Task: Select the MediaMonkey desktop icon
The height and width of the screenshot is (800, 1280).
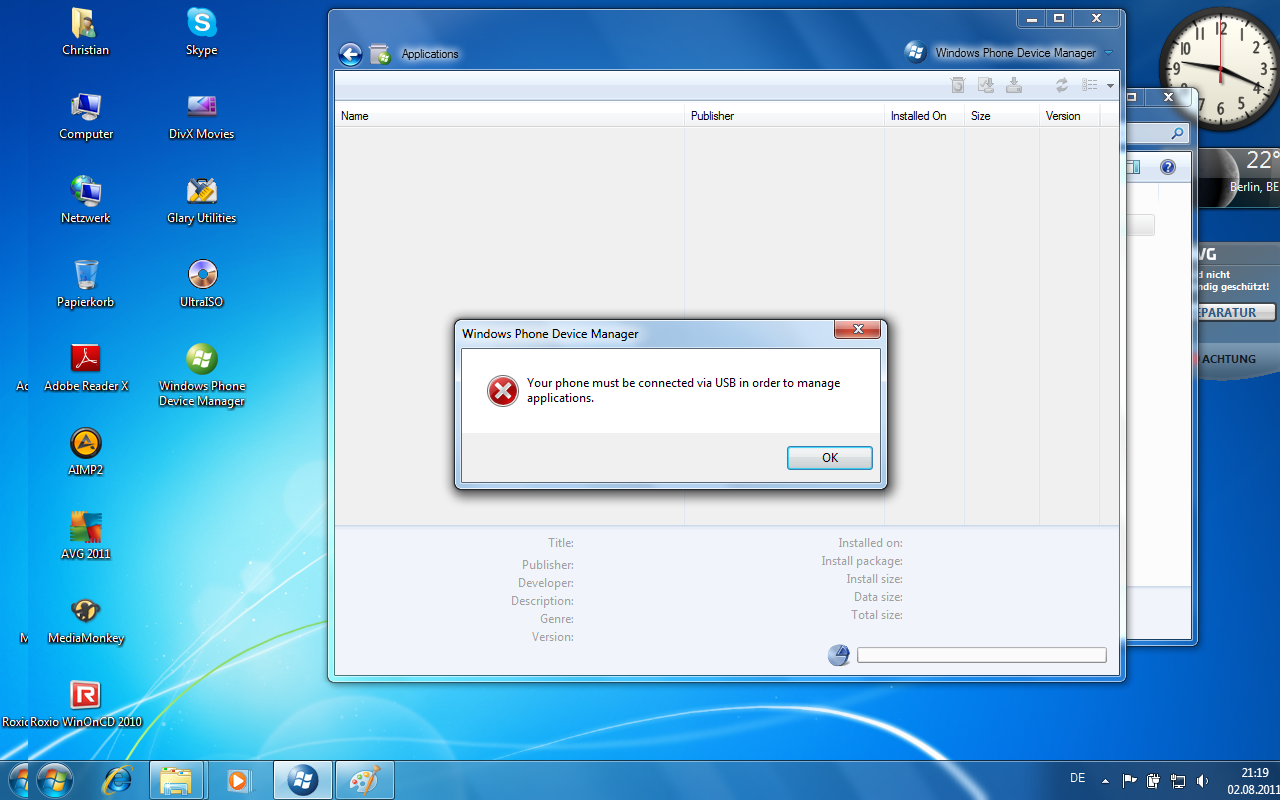Action: pyautogui.click(x=86, y=620)
